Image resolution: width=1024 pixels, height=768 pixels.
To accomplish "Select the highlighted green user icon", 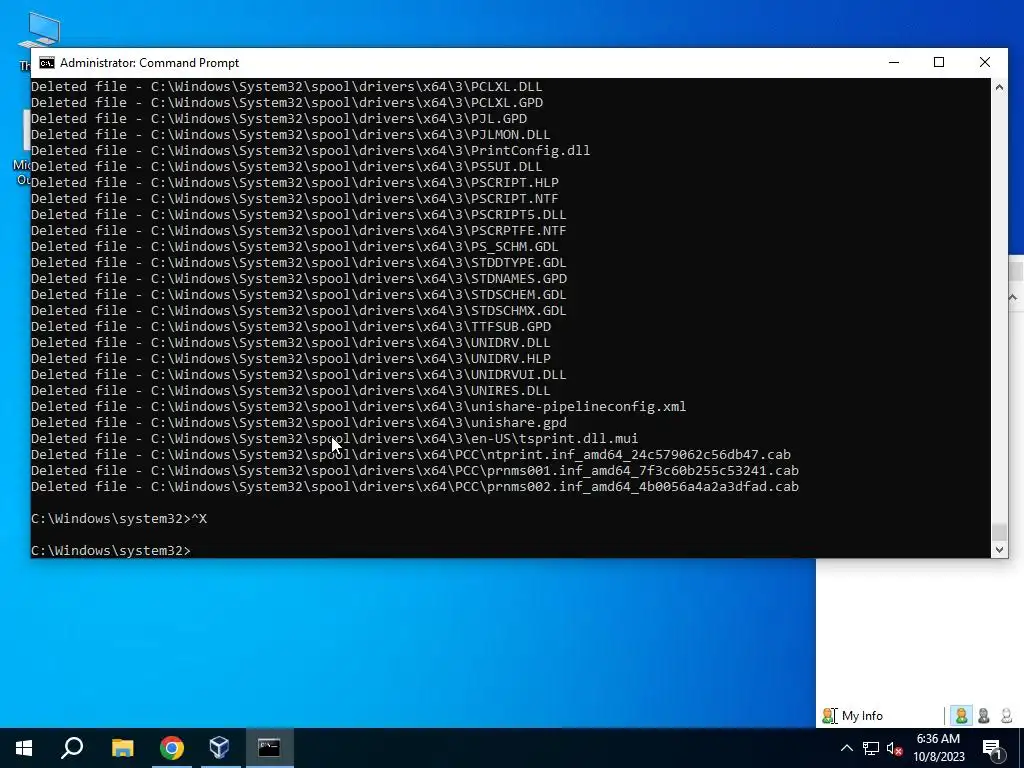I will click(961, 716).
